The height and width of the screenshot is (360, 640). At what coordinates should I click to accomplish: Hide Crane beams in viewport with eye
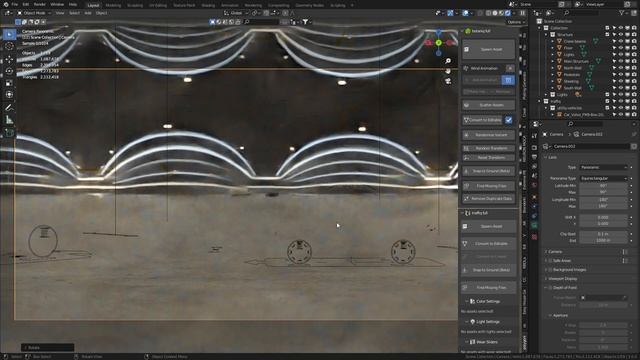[x=621, y=41]
